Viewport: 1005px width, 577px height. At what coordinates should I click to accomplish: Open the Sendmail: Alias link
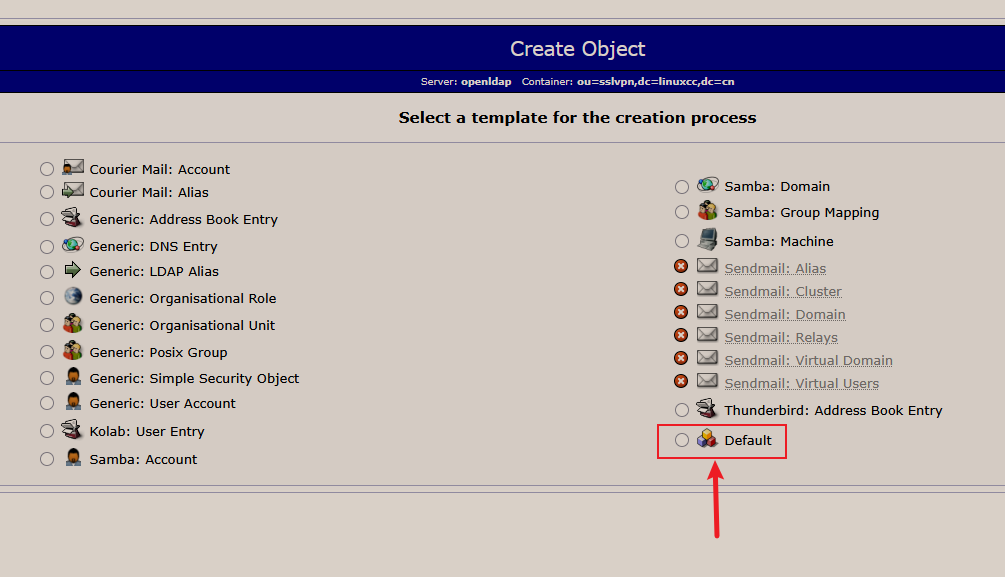coord(775,269)
